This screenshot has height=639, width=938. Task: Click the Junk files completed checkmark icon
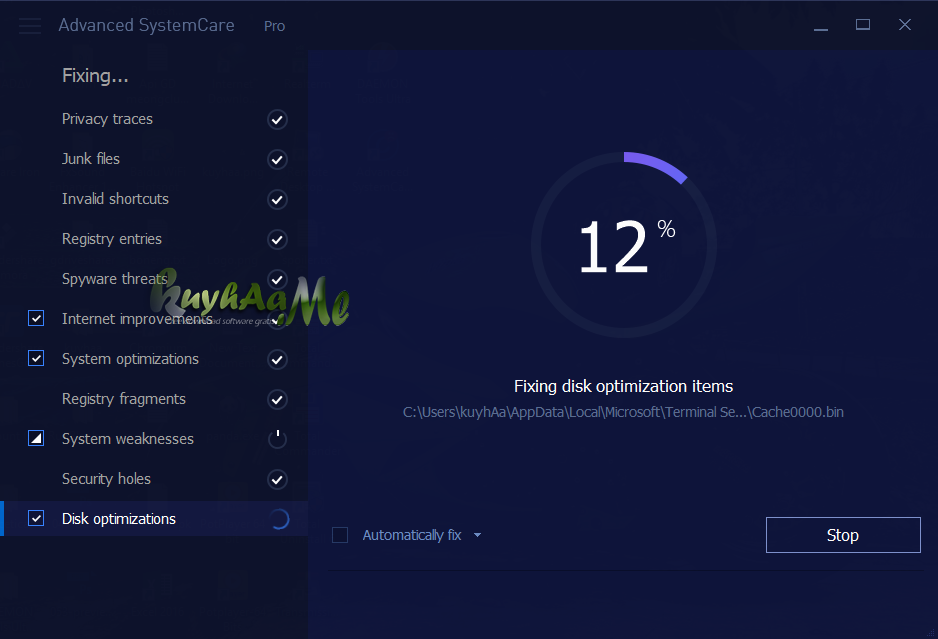277,160
